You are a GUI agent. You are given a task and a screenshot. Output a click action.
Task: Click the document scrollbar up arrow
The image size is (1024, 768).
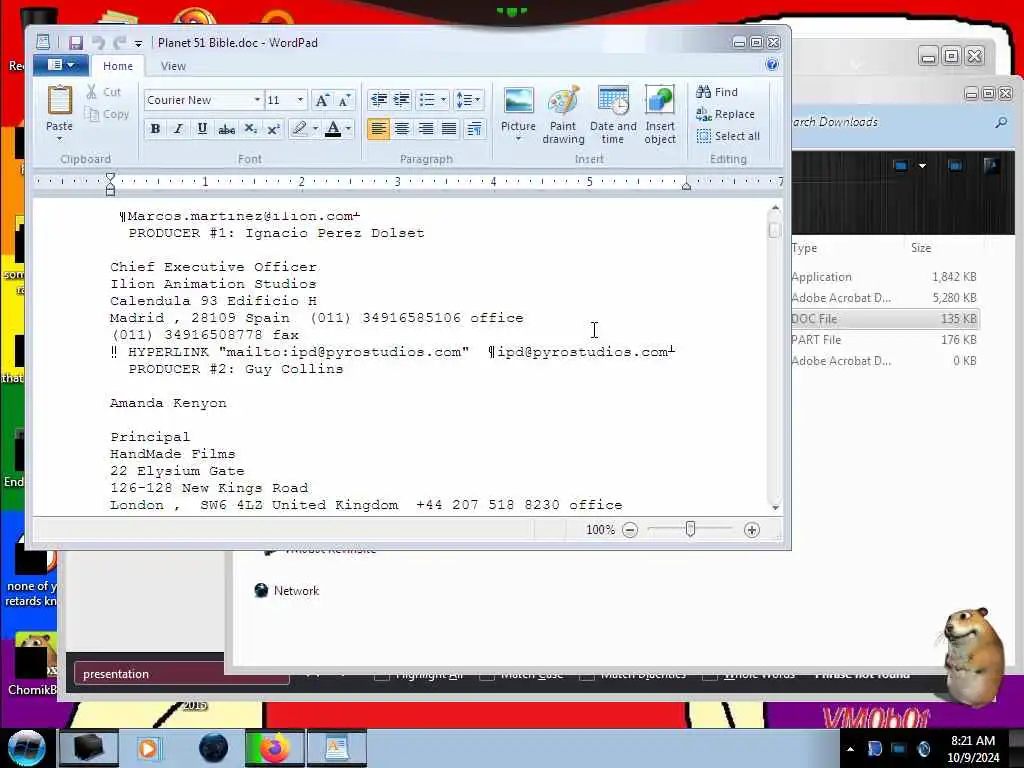(775, 208)
